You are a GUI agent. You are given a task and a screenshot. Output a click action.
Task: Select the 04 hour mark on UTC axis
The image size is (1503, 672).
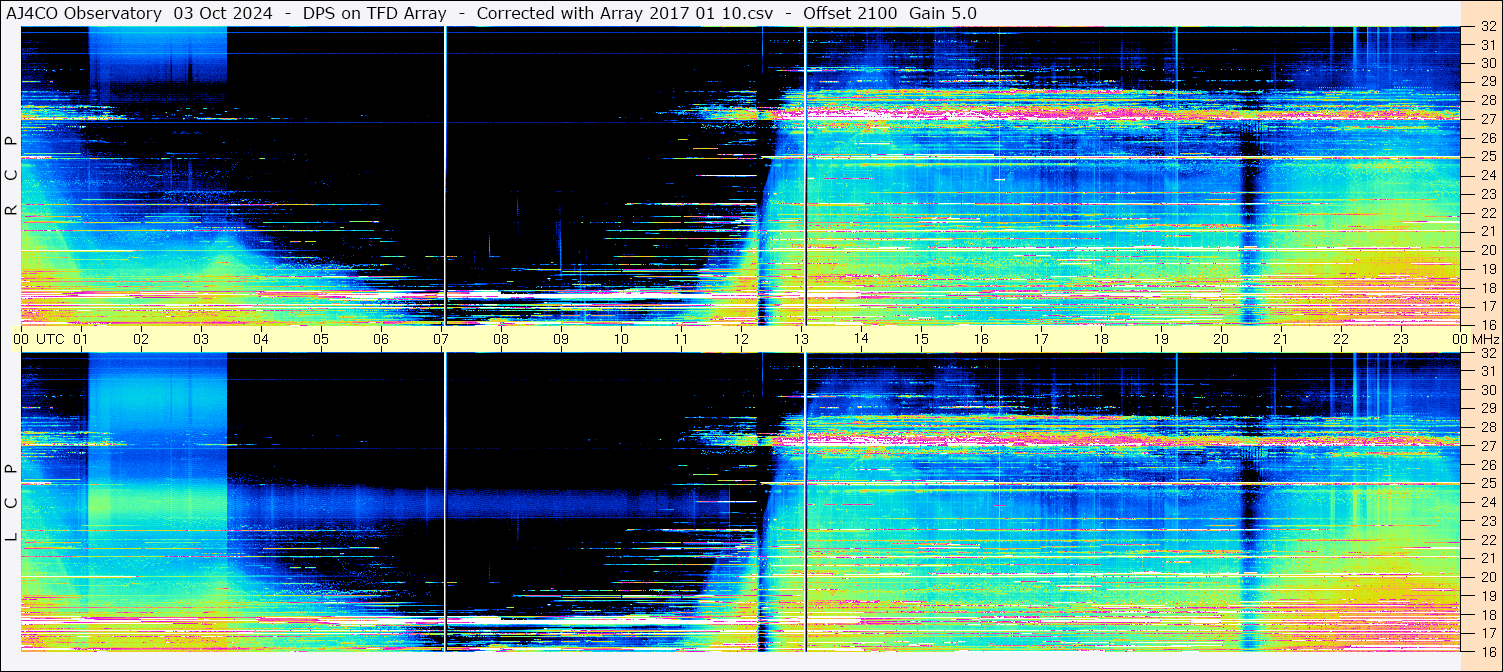[x=261, y=339]
